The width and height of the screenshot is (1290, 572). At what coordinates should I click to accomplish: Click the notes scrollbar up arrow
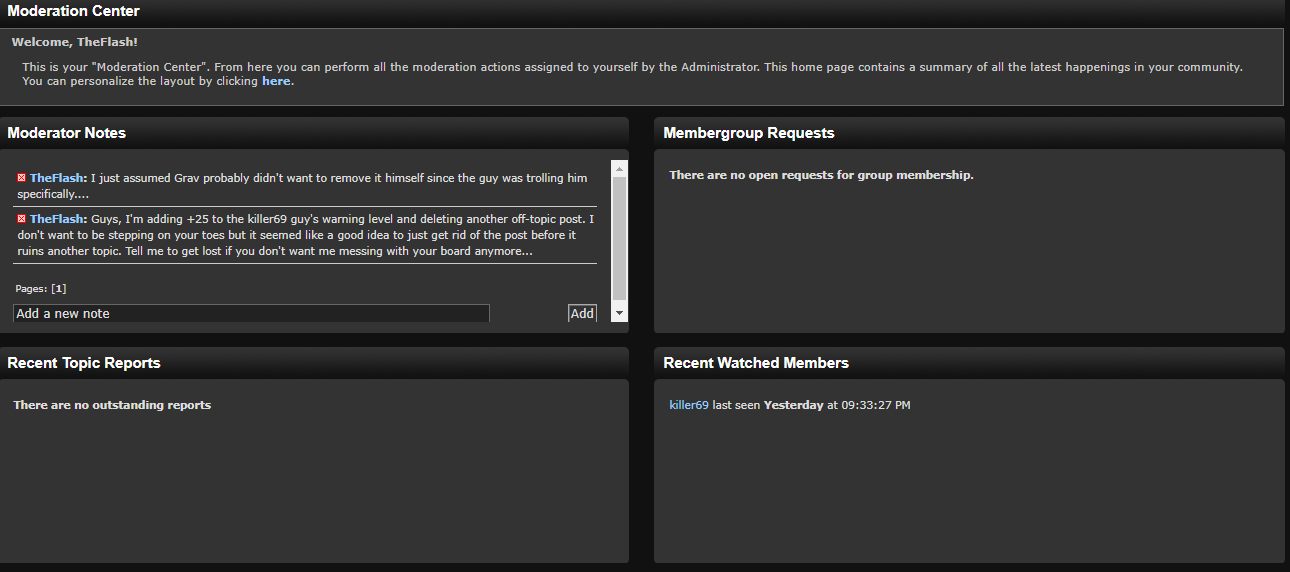click(619, 168)
